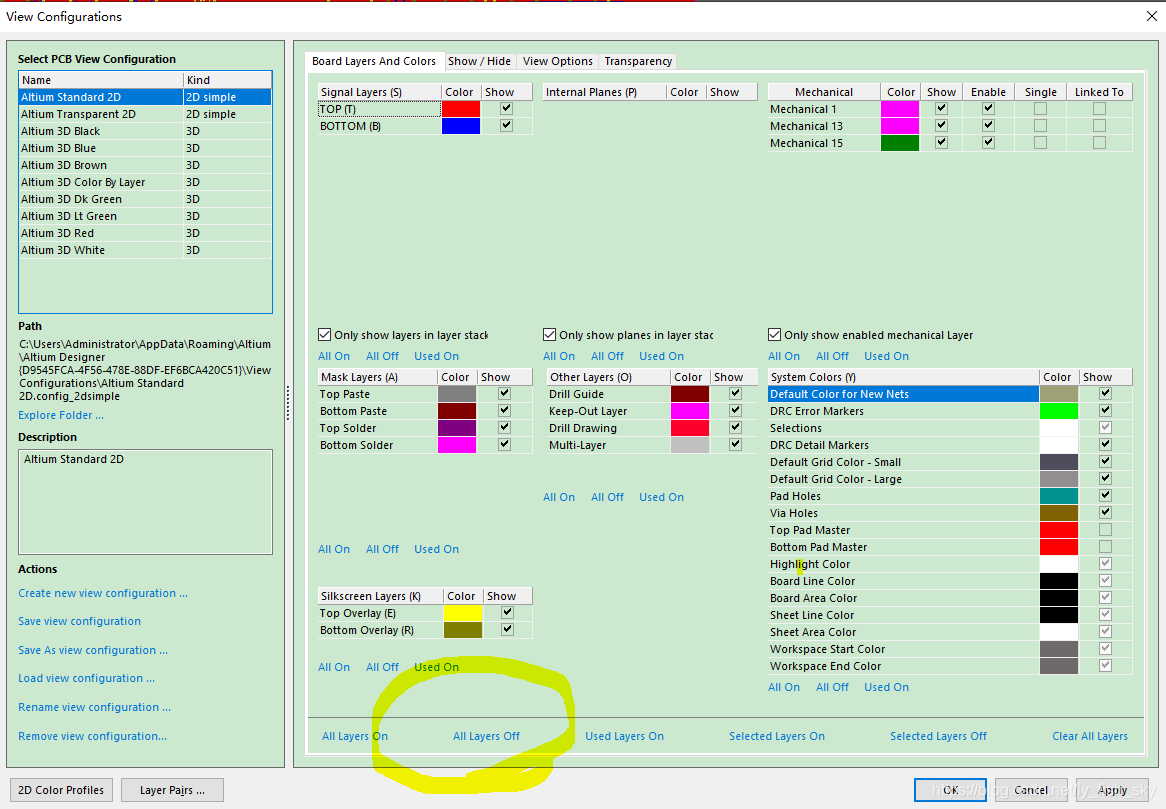The height and width of the screenshot is (809, 1166).
Task: Click All Layers Off link
Action: [x=486, y=736]
